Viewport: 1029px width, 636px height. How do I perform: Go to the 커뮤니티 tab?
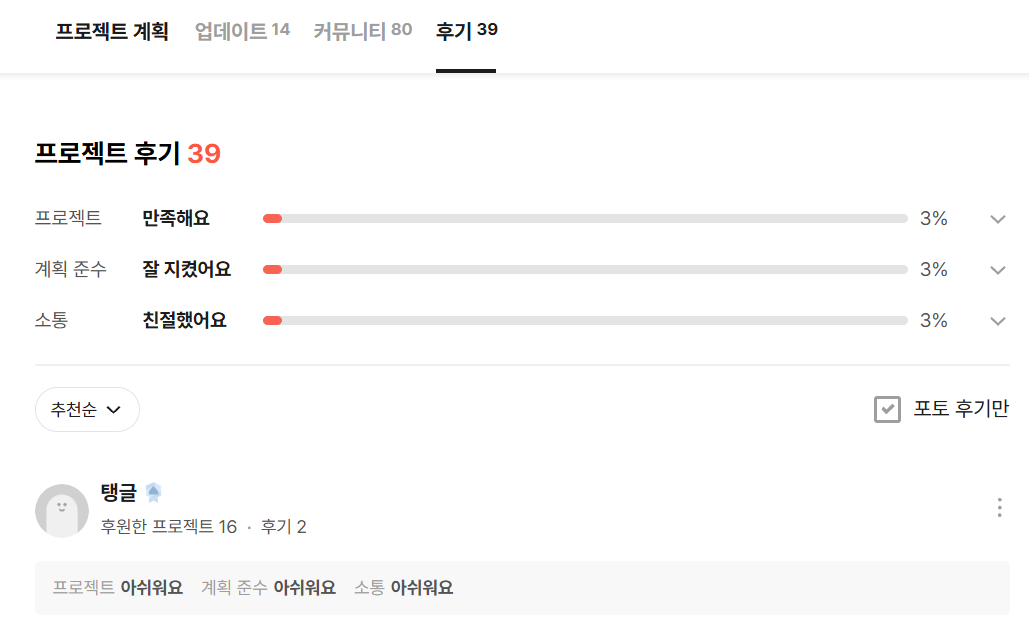(362, 31)
